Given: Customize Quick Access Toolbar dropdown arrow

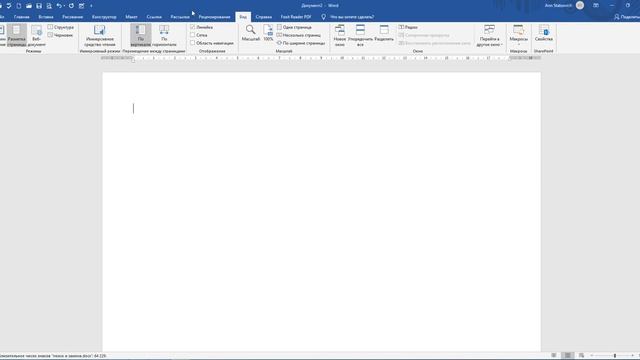Looking at the screenshot, I should point(91,6).
